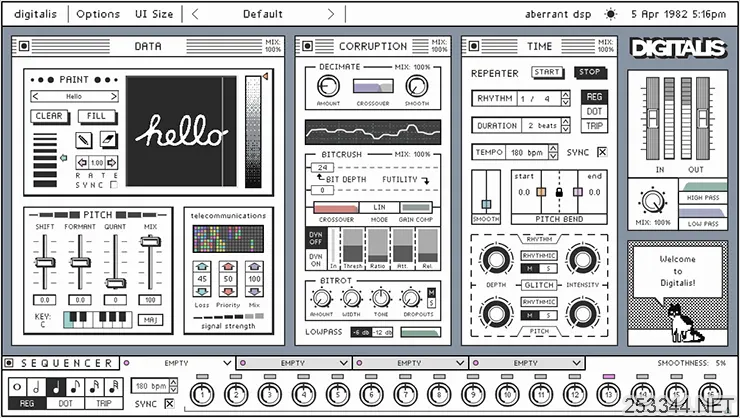This screenshot has width=740, height=418.
Task: Click the CLEAR paint button
Action: tap(49, 116)
